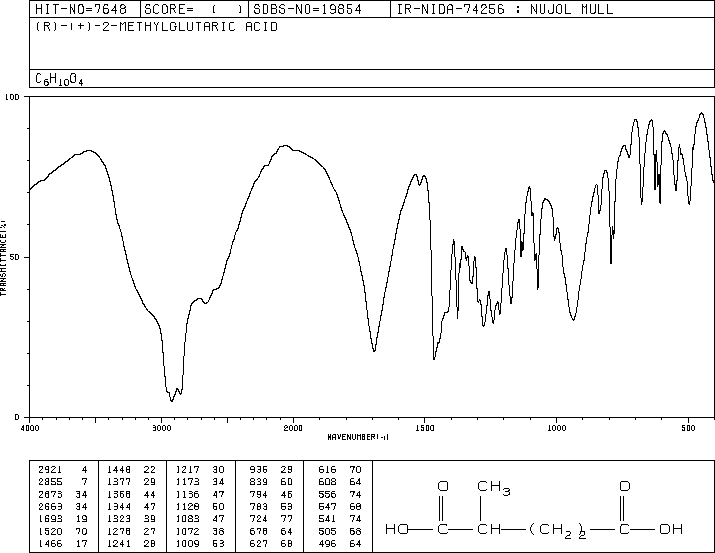Select the 1241 peak table entry
715x553 pixels.
pos(131,543)
